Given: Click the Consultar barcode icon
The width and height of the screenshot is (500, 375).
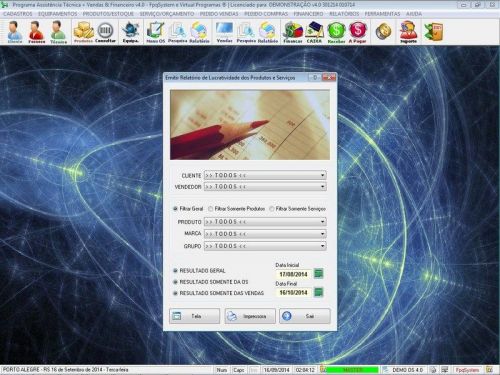Looking at the screenshot, I should (105, 32).
